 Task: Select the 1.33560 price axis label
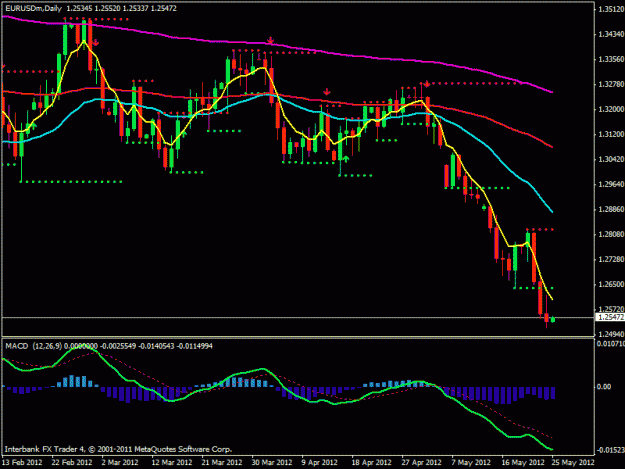tap(611, 59)
